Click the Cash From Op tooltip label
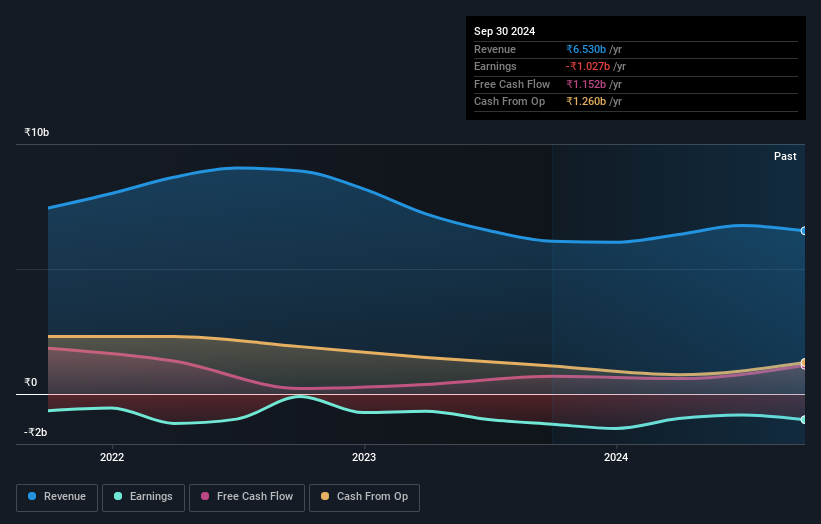Image resolution: width=821 pixels, height=524 pixels. (x=509, y=102)
